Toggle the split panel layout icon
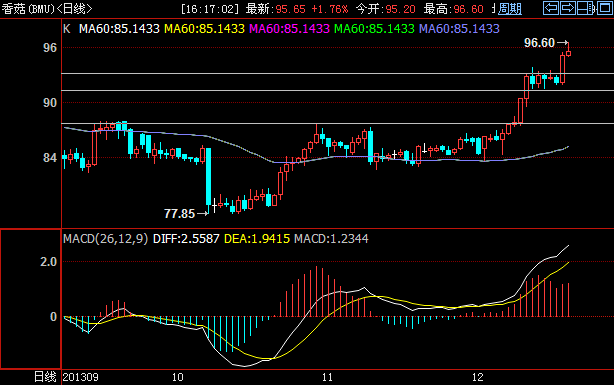The height and width of the screenshot is (385, 614). click(586, 8)
